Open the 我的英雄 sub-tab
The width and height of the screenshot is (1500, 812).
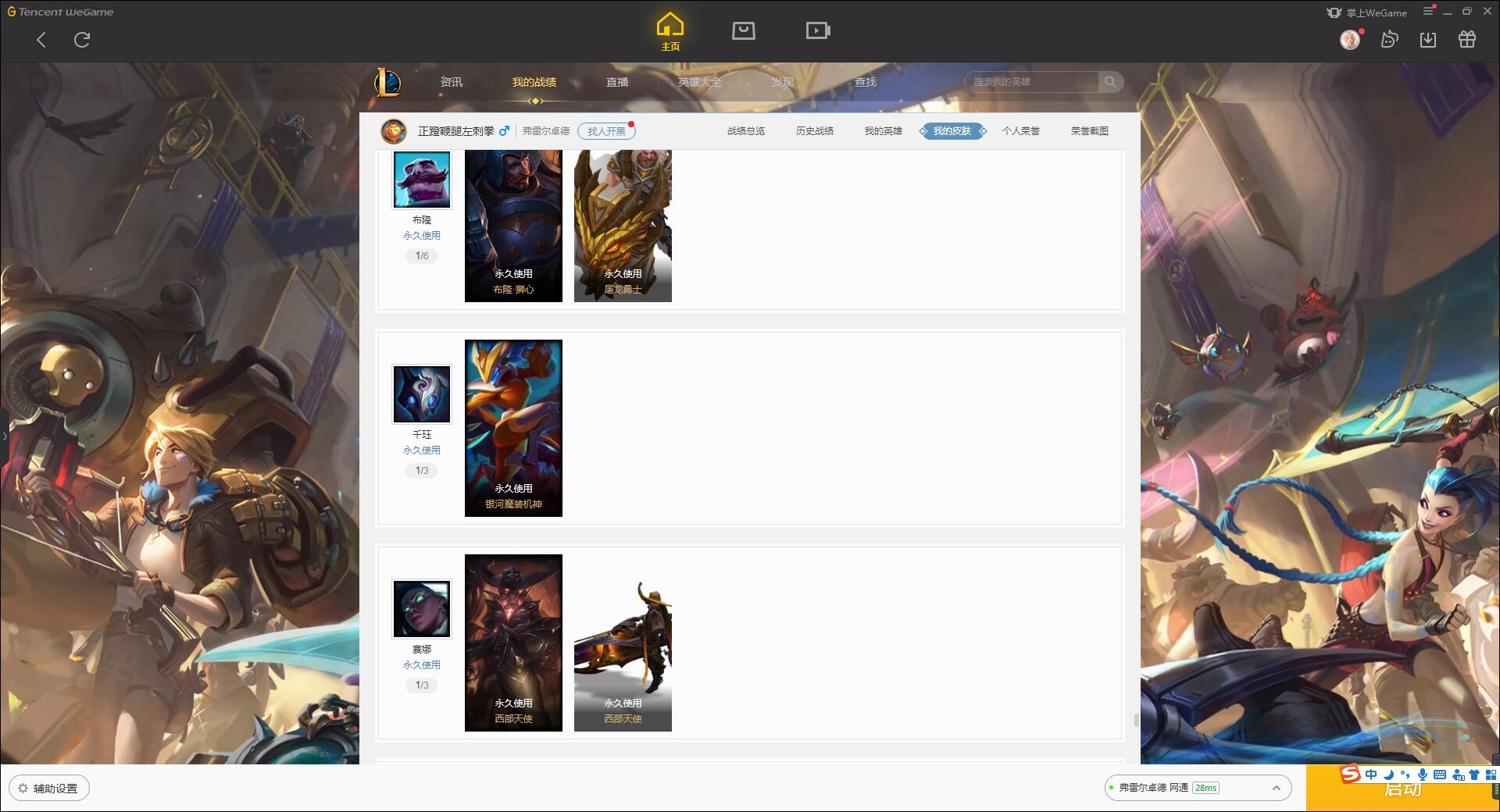tap(884, 131)
